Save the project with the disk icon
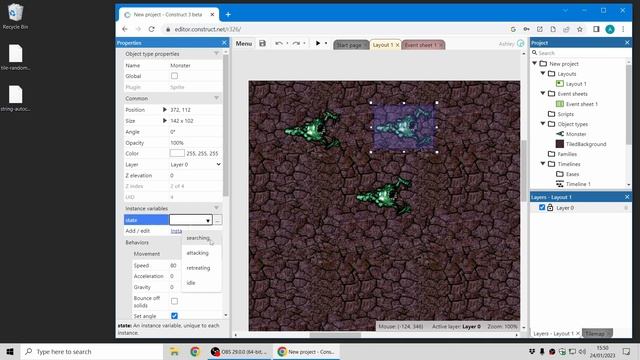This screenshot has height=360, width=640. coord(262,43)
